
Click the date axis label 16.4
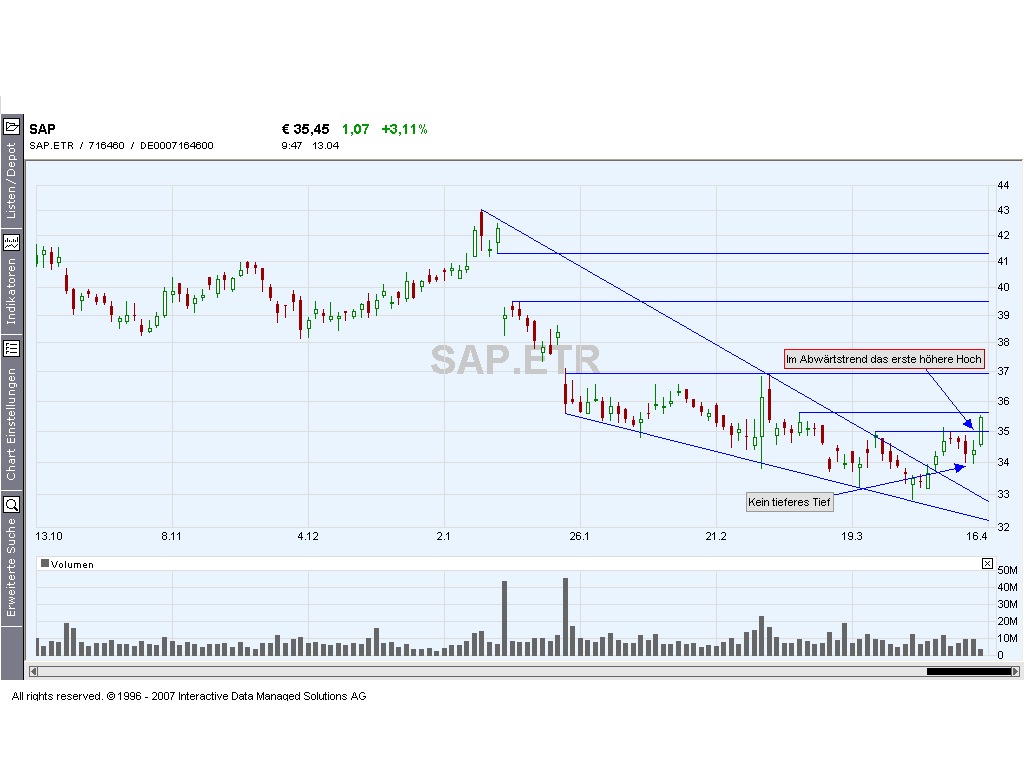[976, 536]
